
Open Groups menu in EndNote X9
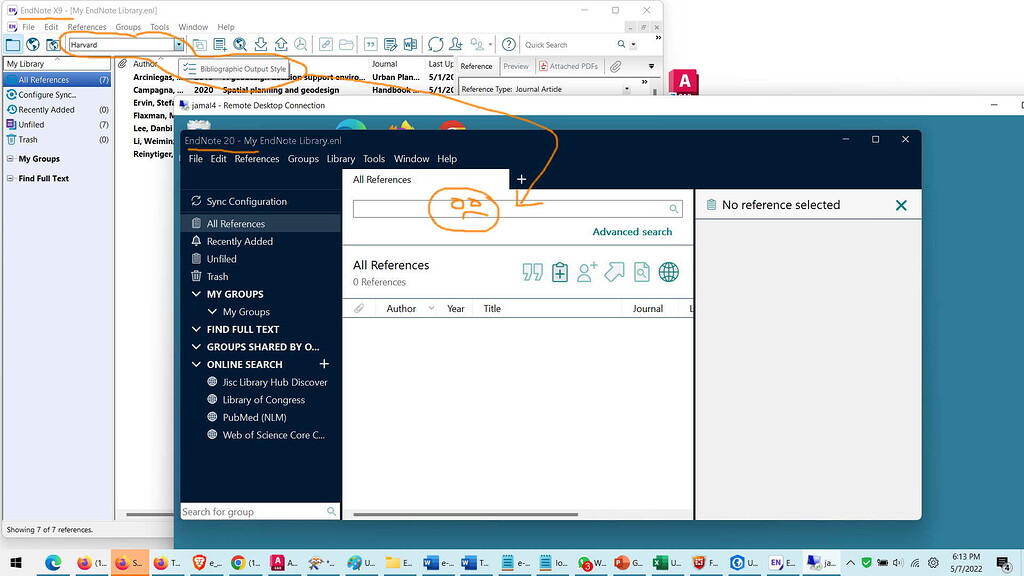128,27
